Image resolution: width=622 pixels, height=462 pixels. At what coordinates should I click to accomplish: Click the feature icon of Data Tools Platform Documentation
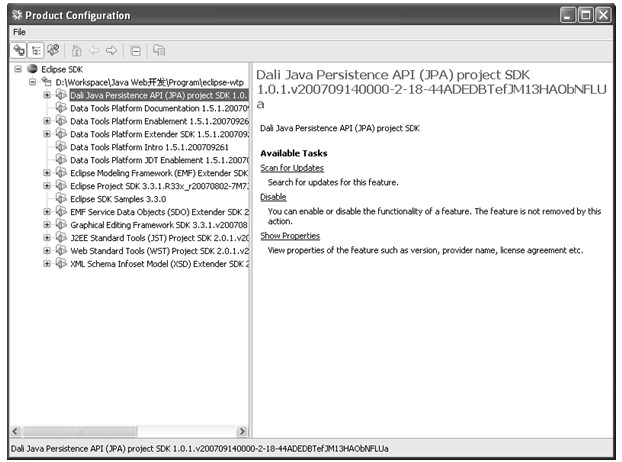pos(61,108)
